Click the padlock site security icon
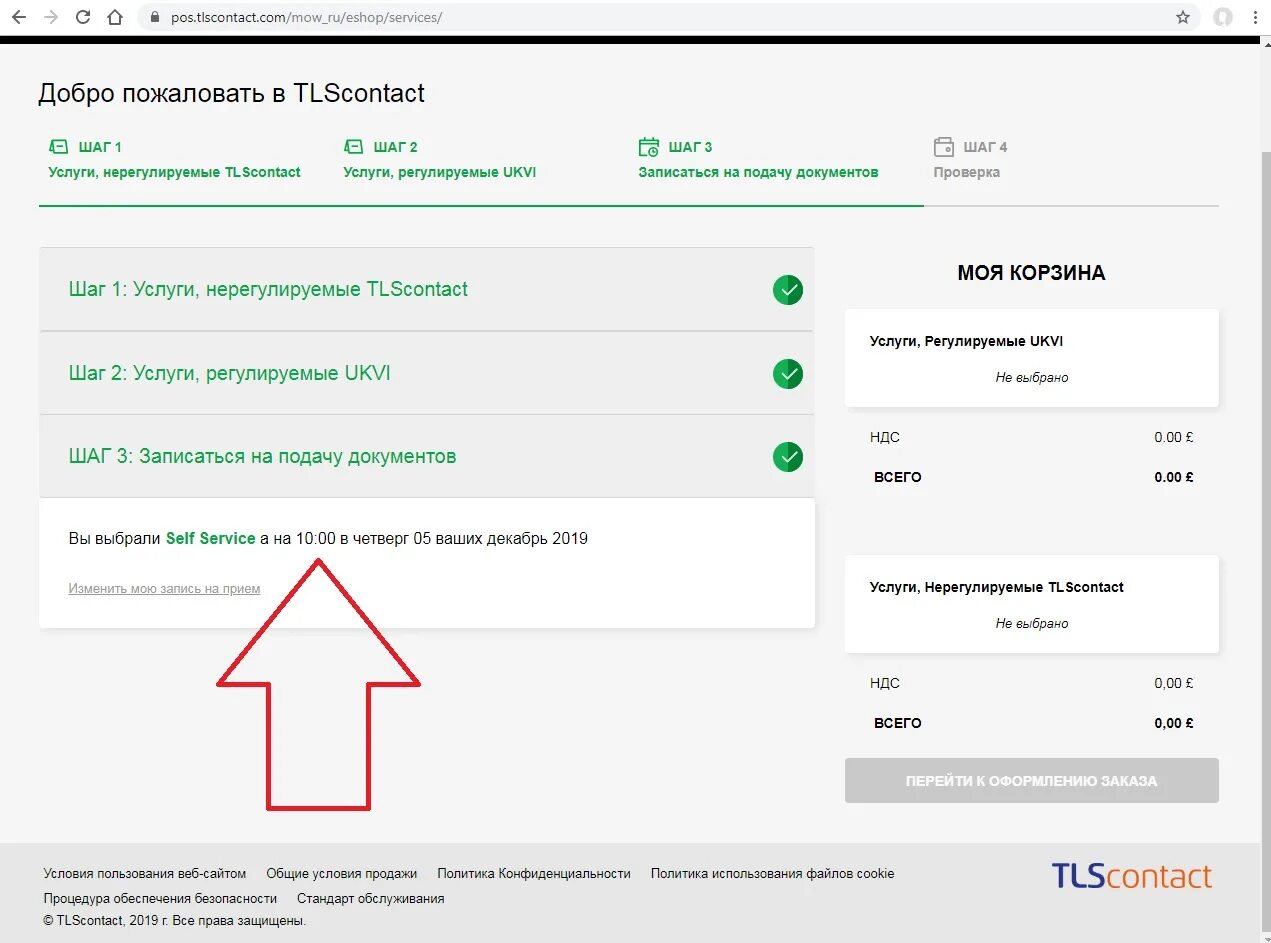 click(x=155, y=18)
